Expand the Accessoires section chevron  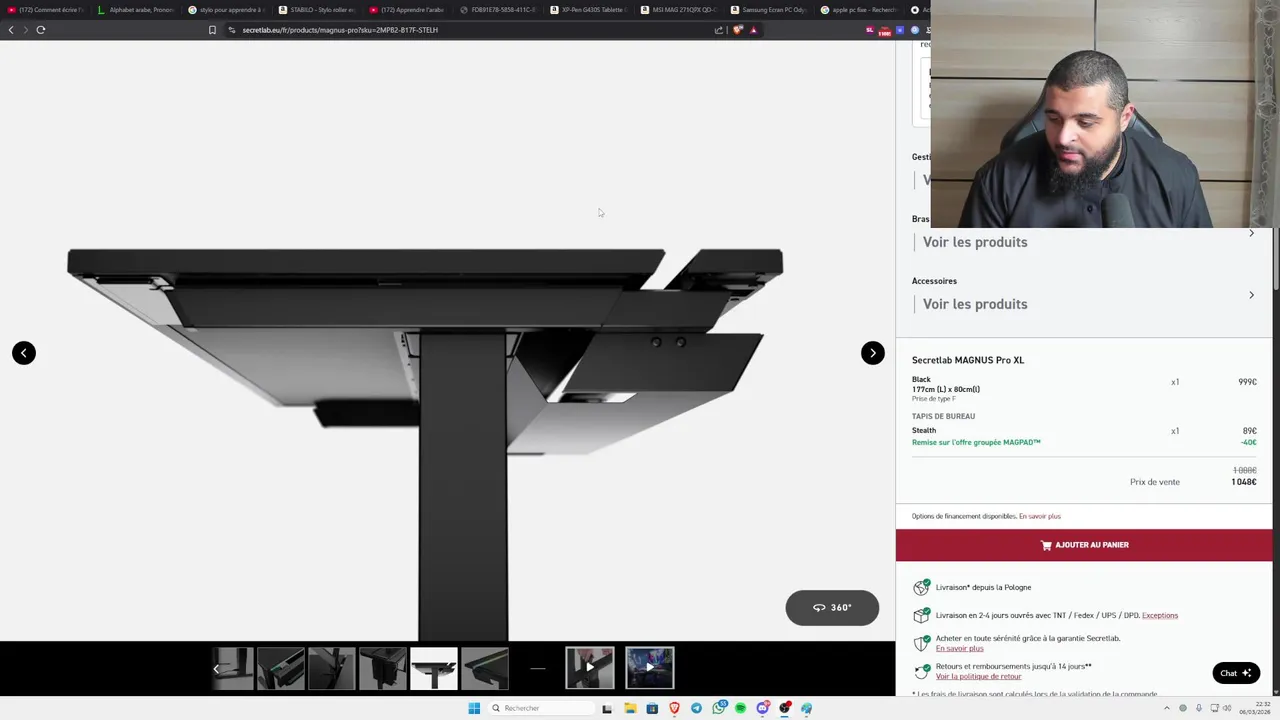click(x=1251, y=295)
